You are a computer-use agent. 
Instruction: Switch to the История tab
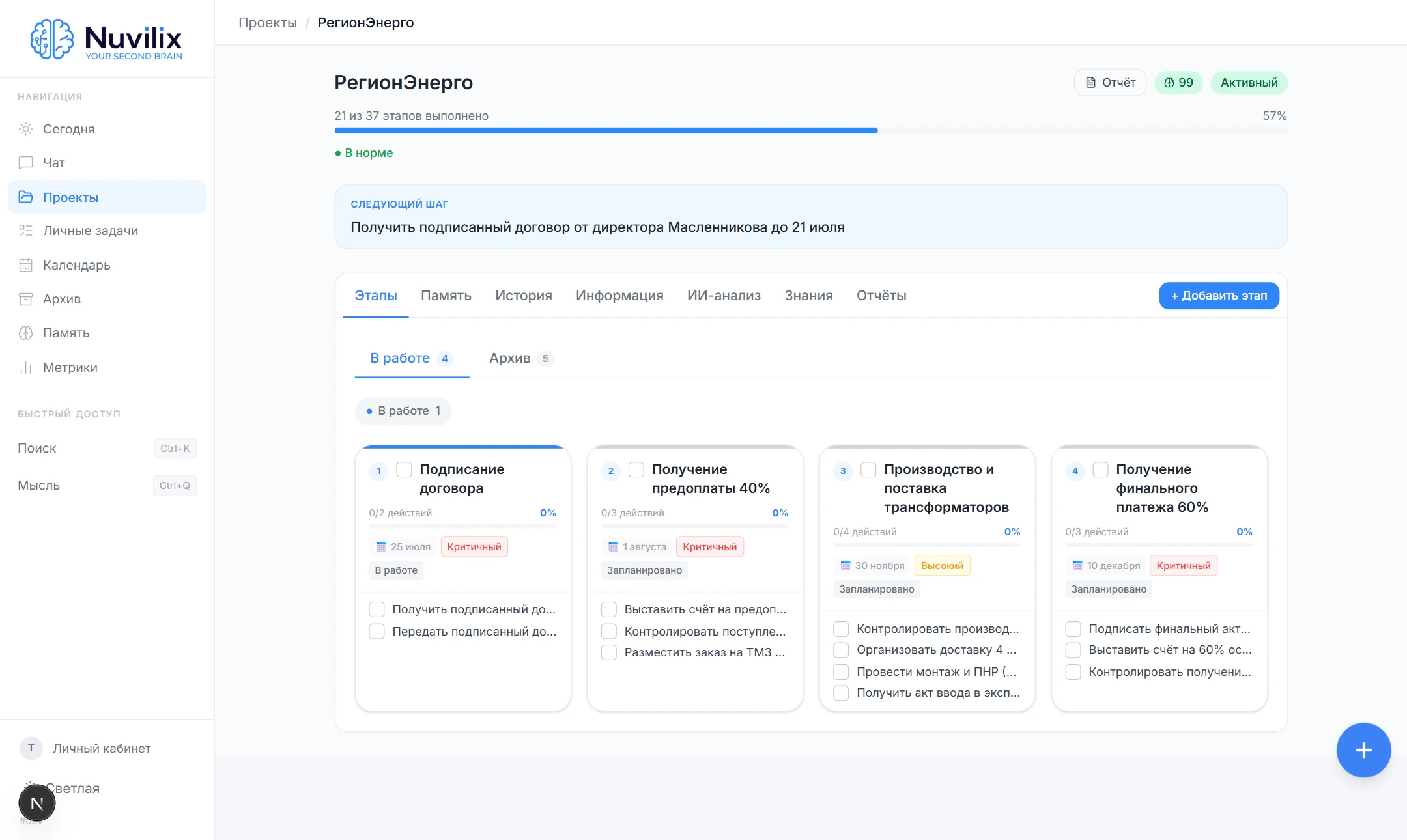523,296
